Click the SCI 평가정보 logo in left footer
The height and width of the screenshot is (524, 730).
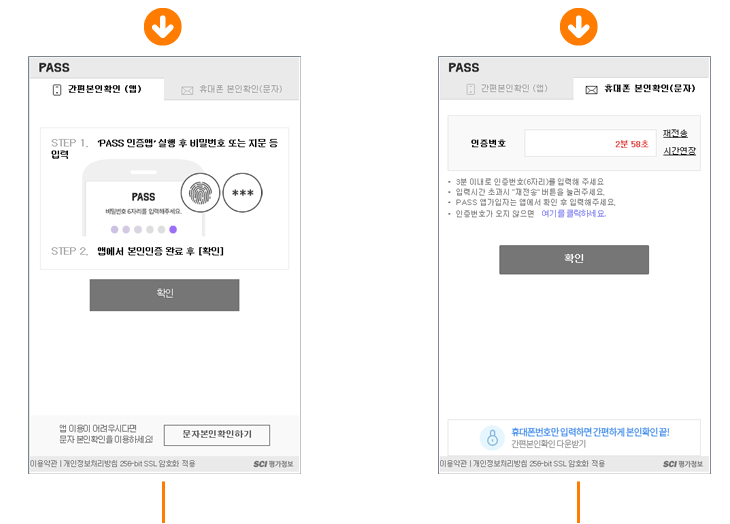tap(274, 464)
